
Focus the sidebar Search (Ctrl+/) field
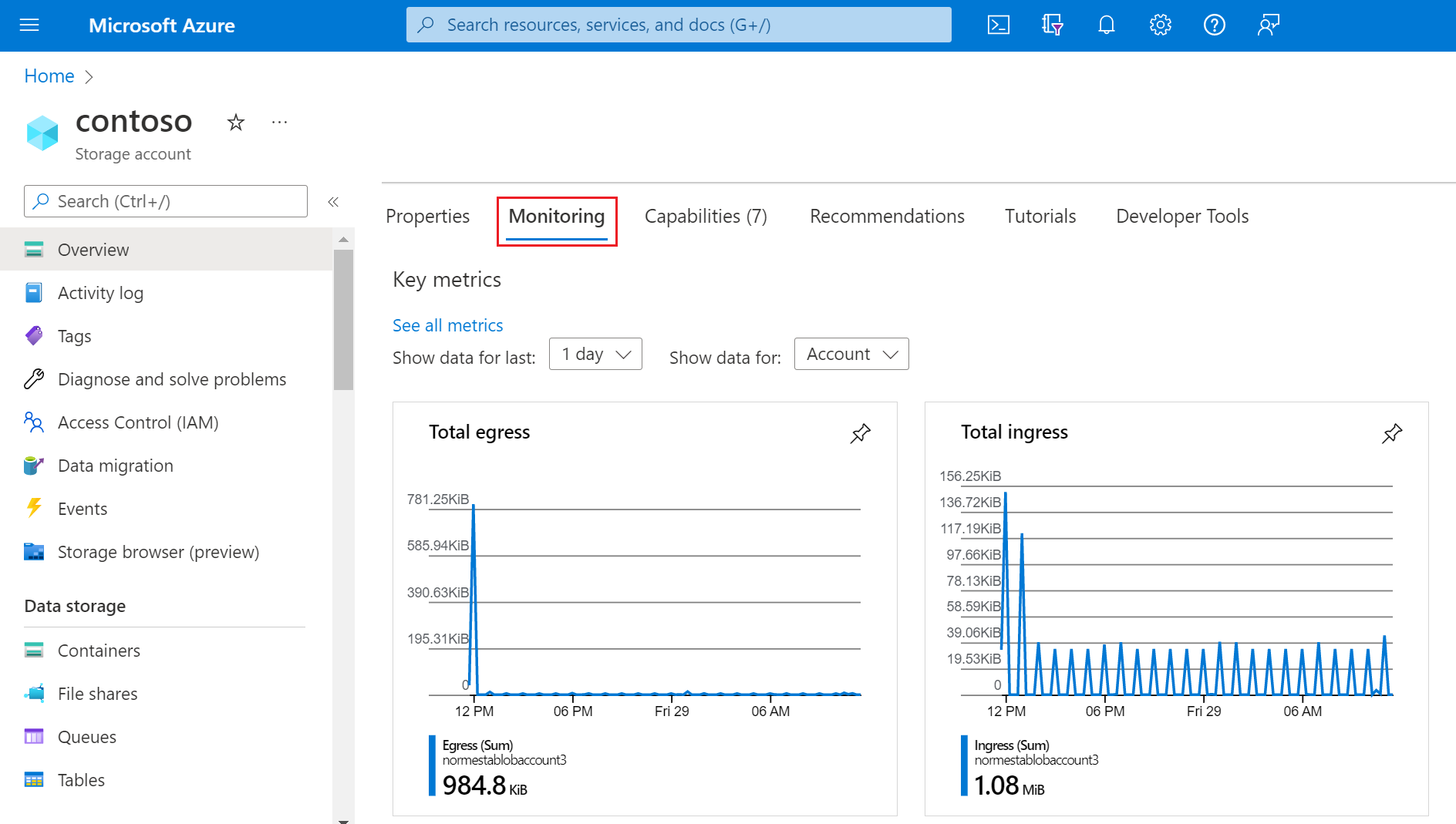point(166,201)
